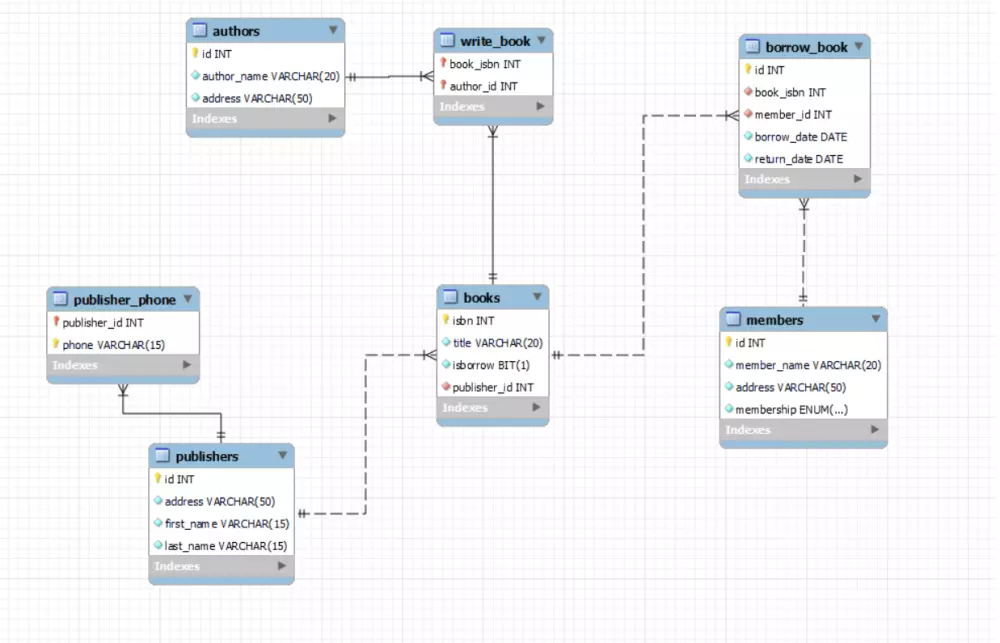
Task: Select the write_book table title
Action: [497, 40]
